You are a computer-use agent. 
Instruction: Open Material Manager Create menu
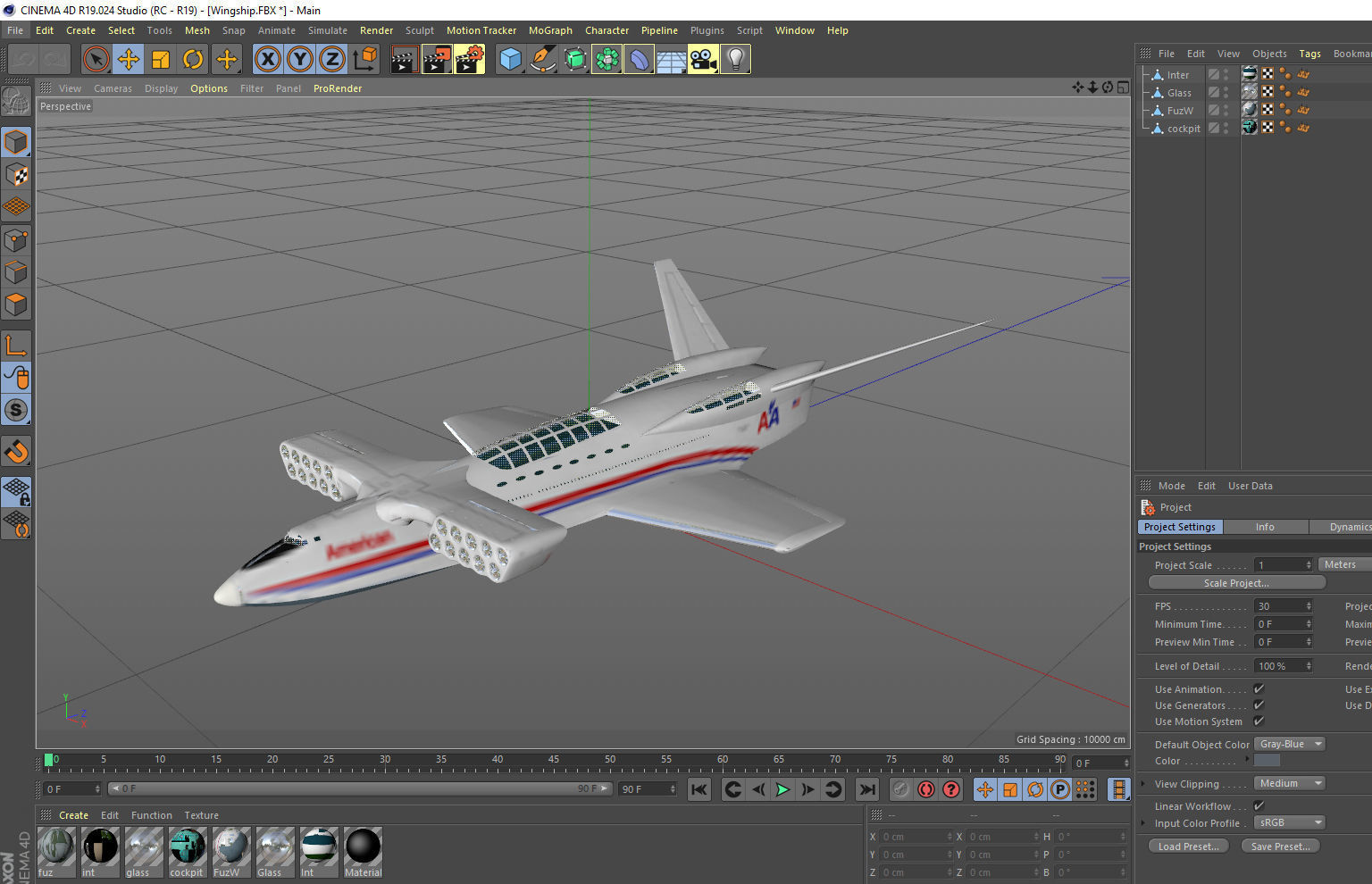point(73,815)
